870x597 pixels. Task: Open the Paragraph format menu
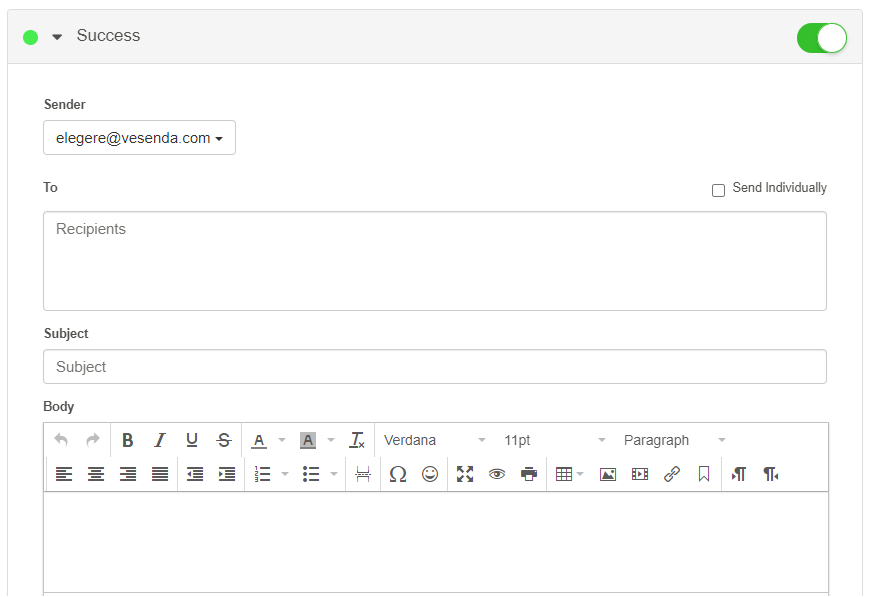click(675, 440)
